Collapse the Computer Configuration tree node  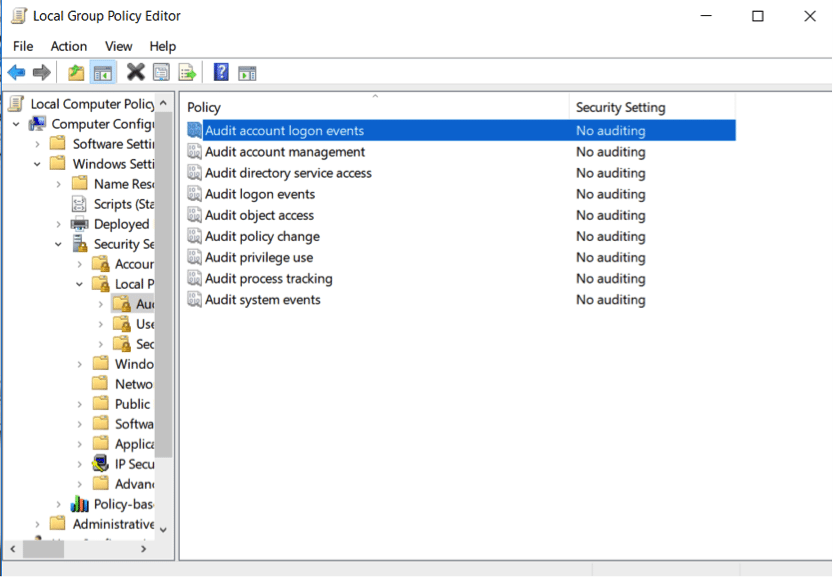(17, 124)
